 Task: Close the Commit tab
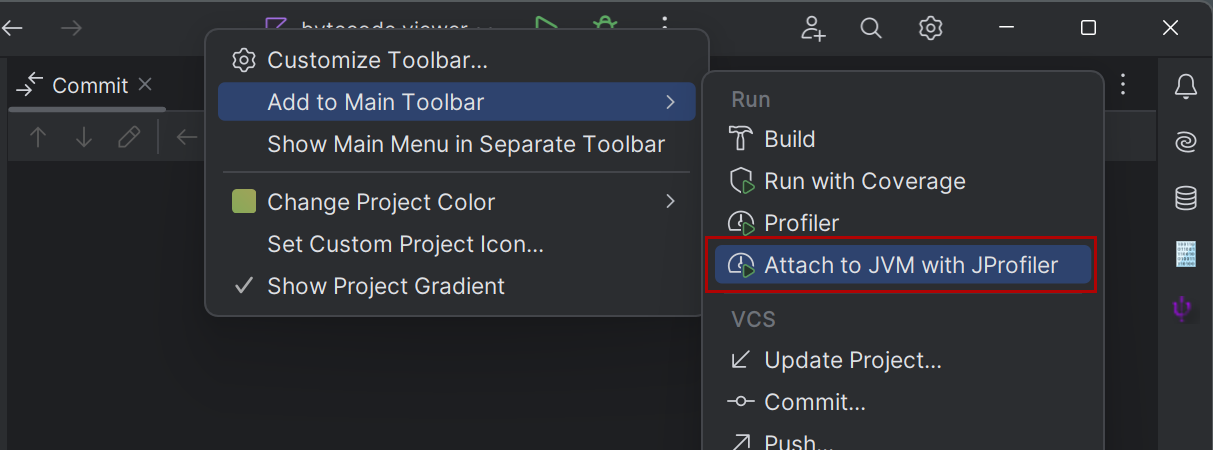(145, 85)
